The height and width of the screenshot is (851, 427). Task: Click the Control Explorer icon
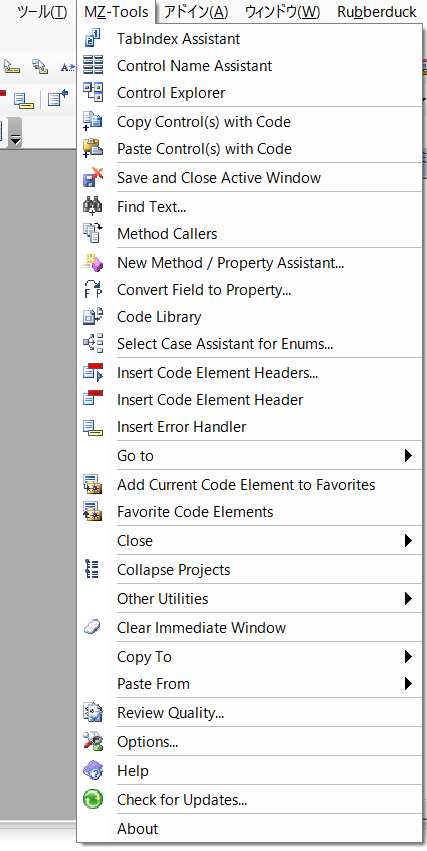pyautogui.click(x=93, y=92)
